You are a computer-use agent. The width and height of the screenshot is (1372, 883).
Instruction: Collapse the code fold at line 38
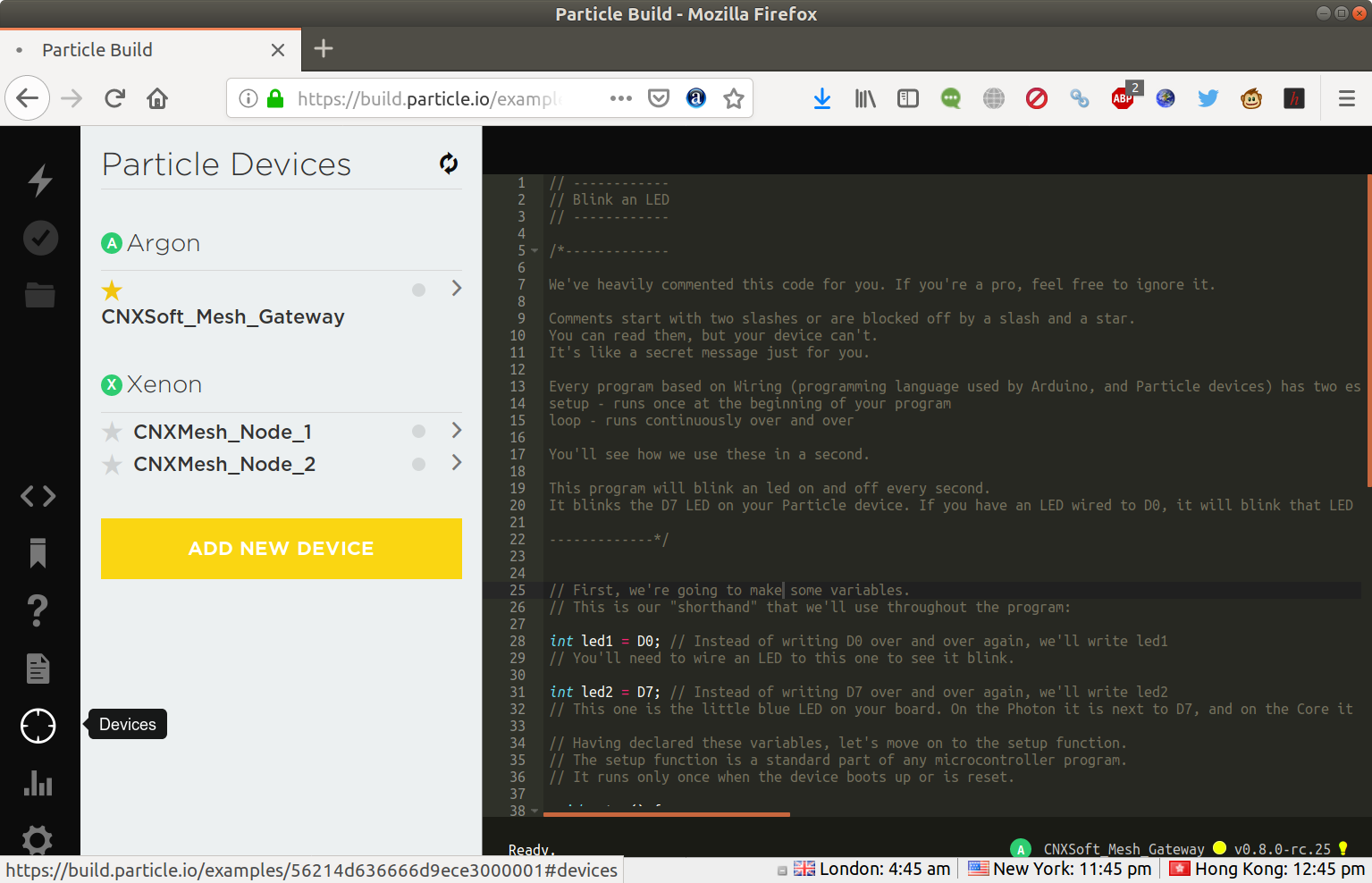(534, 811)
